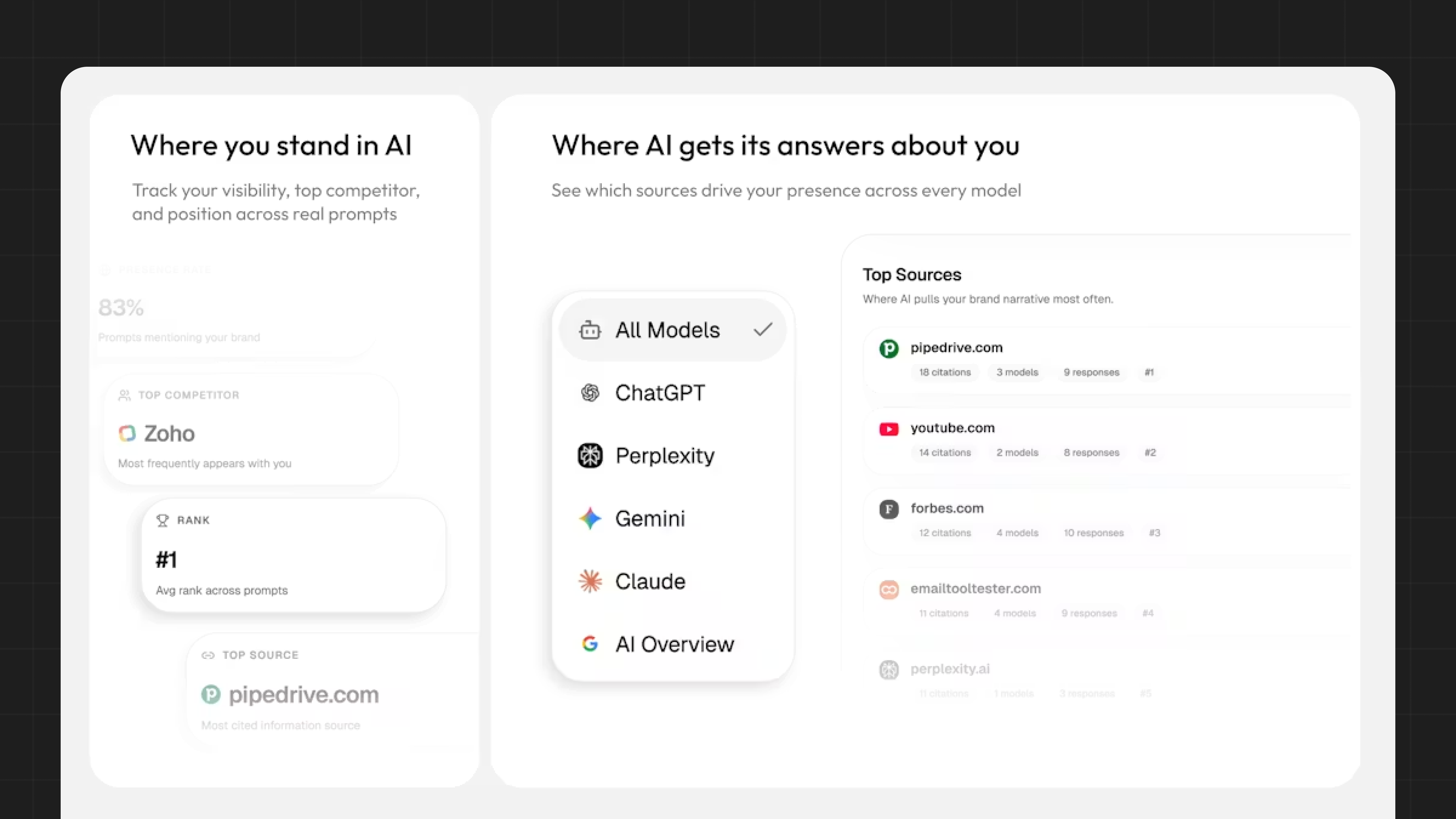Click the pipedrive.com favicon in Top Sources
1456x819 pixels.
coord(888,348)
